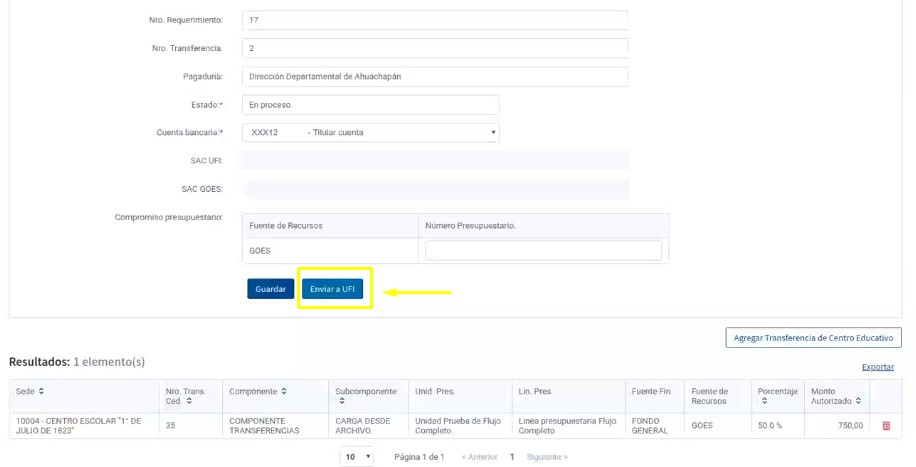Click the Guardar button
The width and height of the screenshot is (916, 467).
click(271, 289)
